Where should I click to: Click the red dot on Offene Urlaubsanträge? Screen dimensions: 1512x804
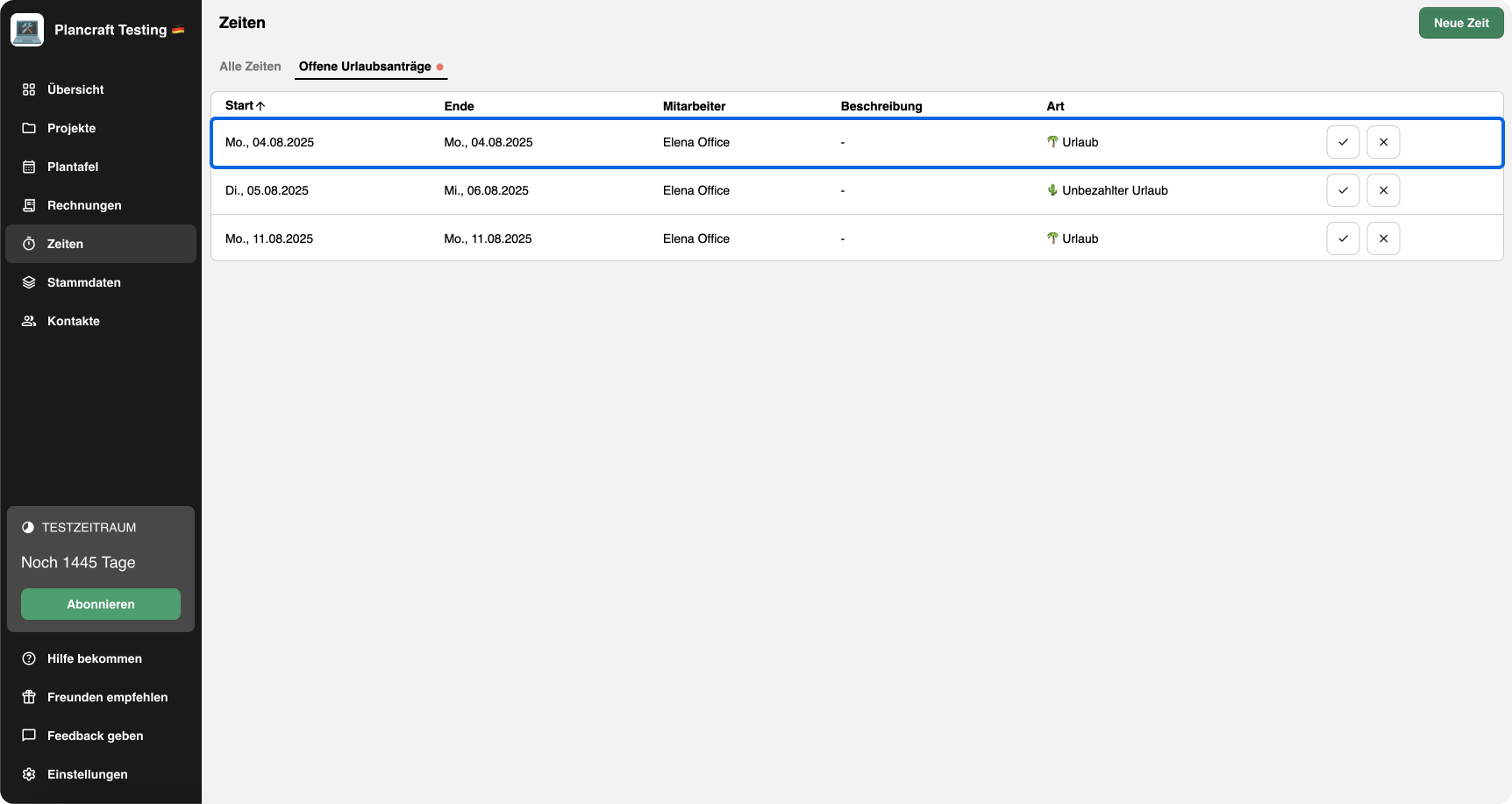click(x=439, y=67)
